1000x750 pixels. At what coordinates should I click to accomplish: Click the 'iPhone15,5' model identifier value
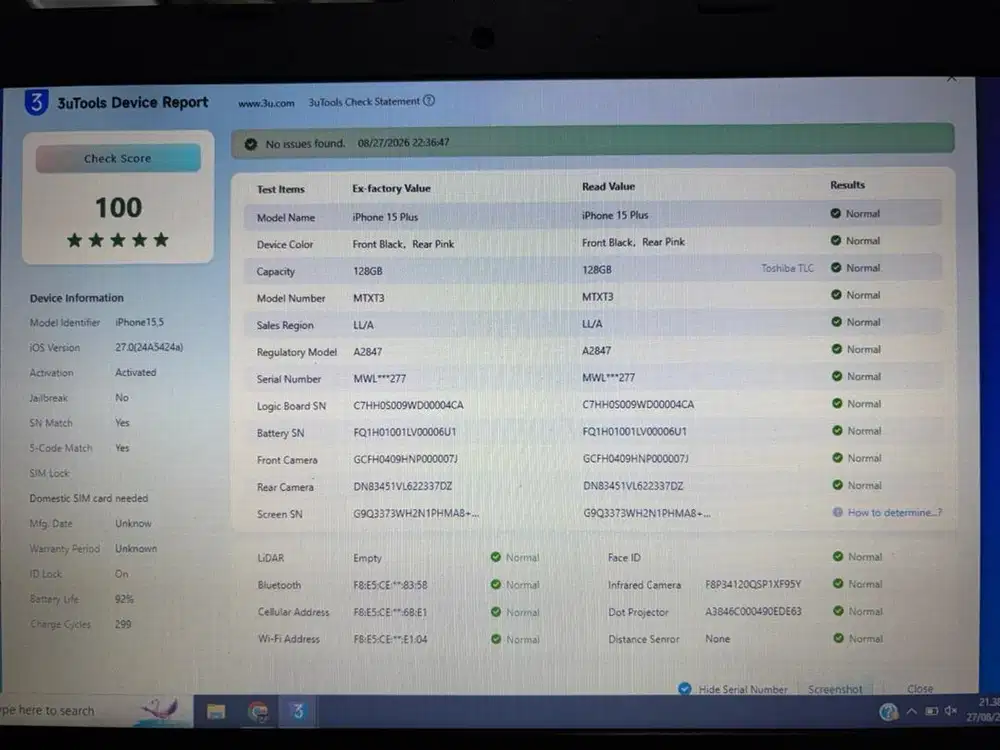[140, 322]
